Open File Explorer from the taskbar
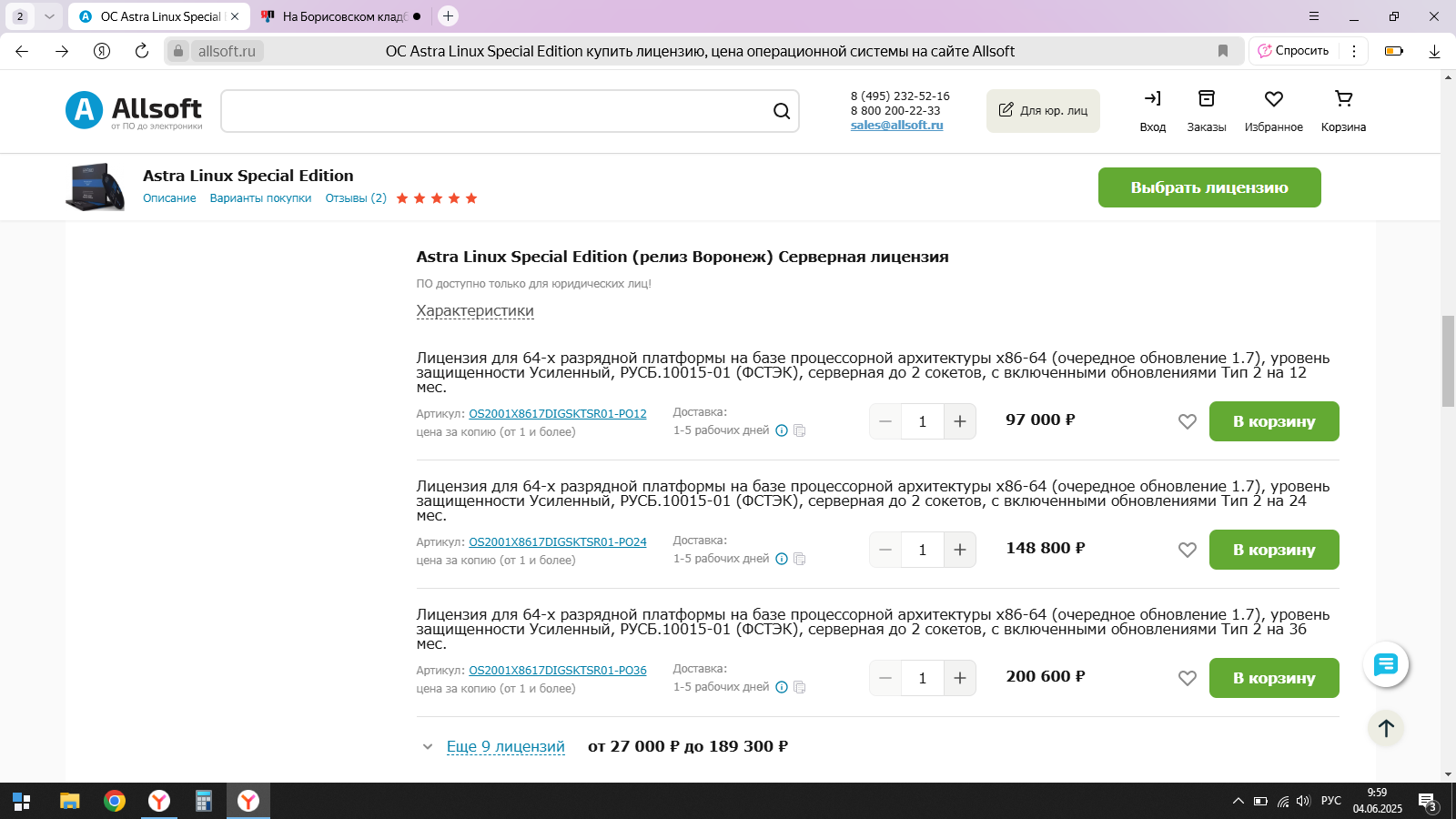The image size is (1456, 819). [x=70, y=801]
